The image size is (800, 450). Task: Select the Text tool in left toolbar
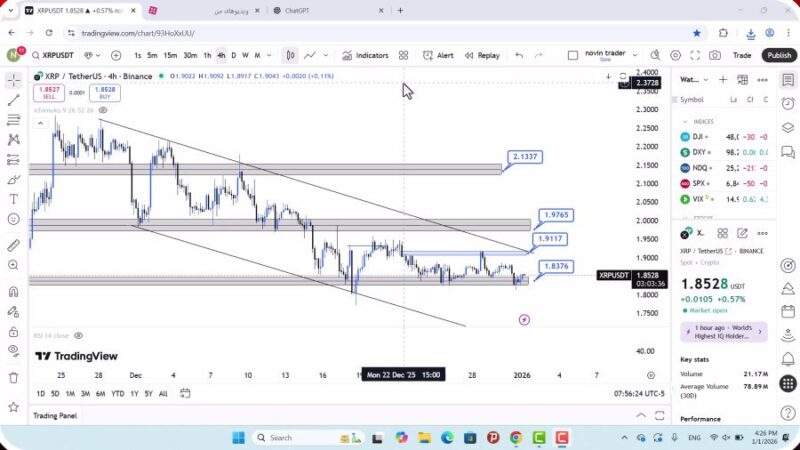click(14, 199)
